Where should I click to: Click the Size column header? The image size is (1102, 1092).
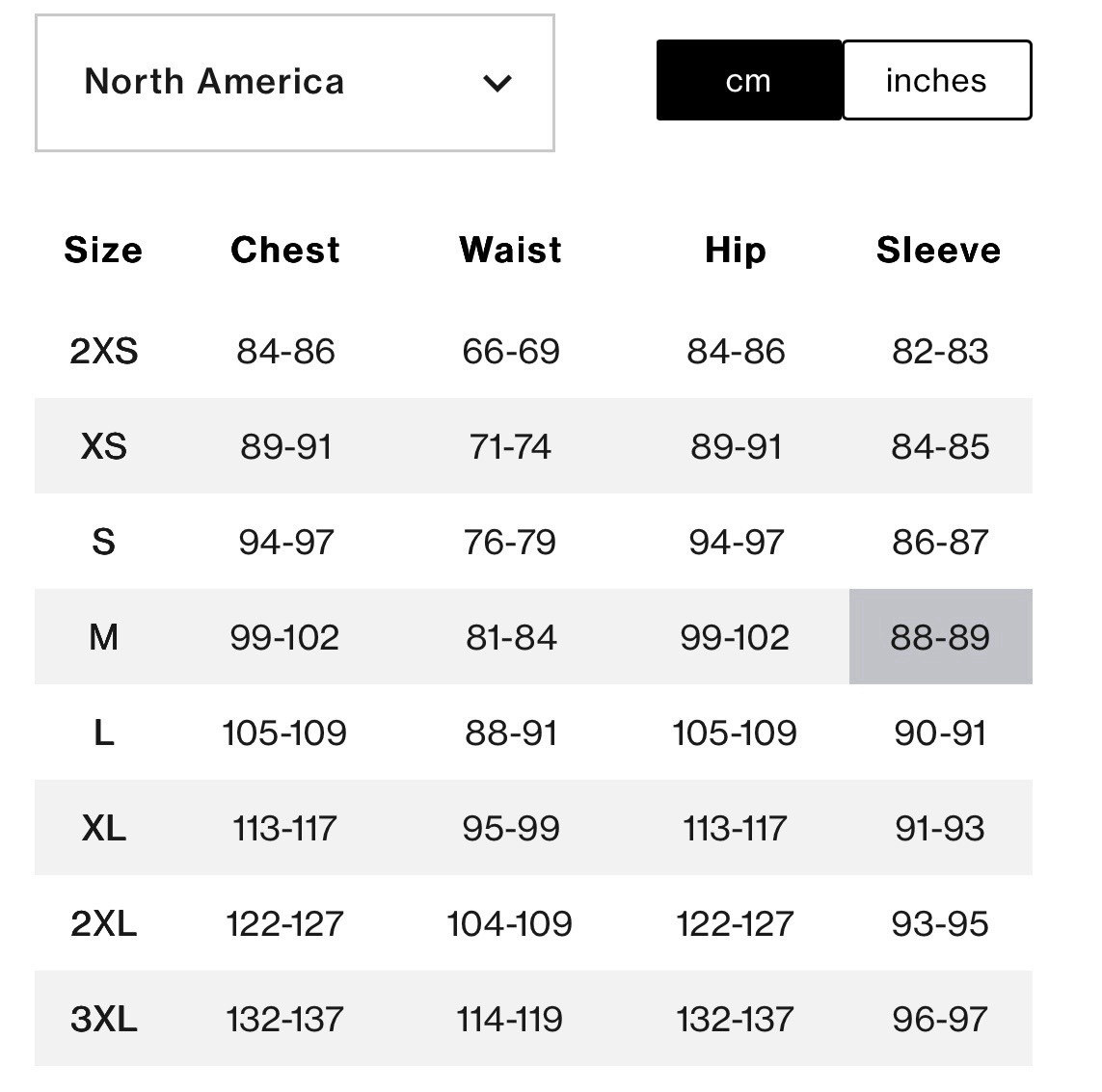point(103,251)
